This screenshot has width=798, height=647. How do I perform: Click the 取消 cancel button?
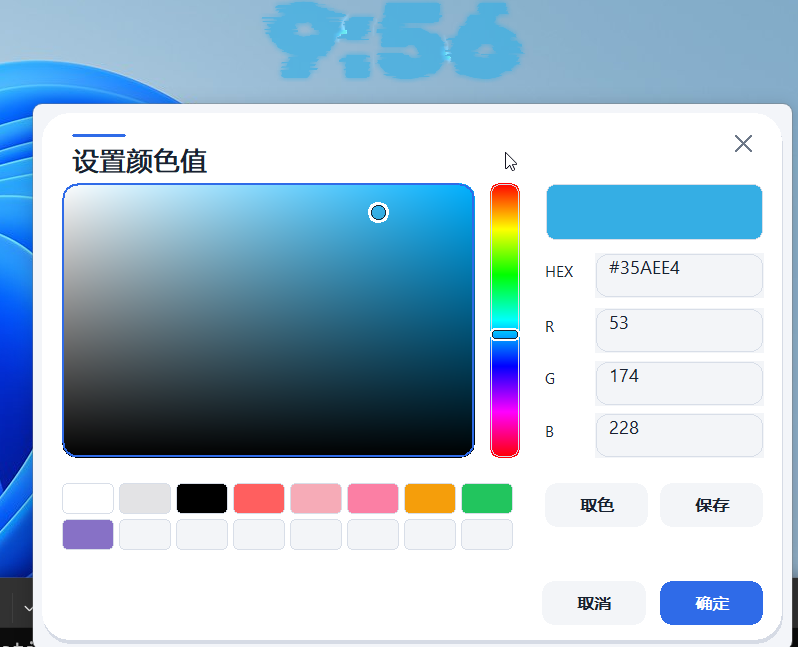pyautogui.click(x=594, y=603)
